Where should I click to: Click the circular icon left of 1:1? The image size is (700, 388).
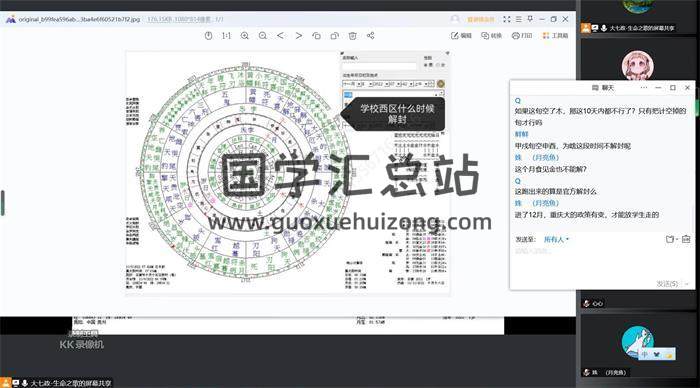[x=208, y=36]
